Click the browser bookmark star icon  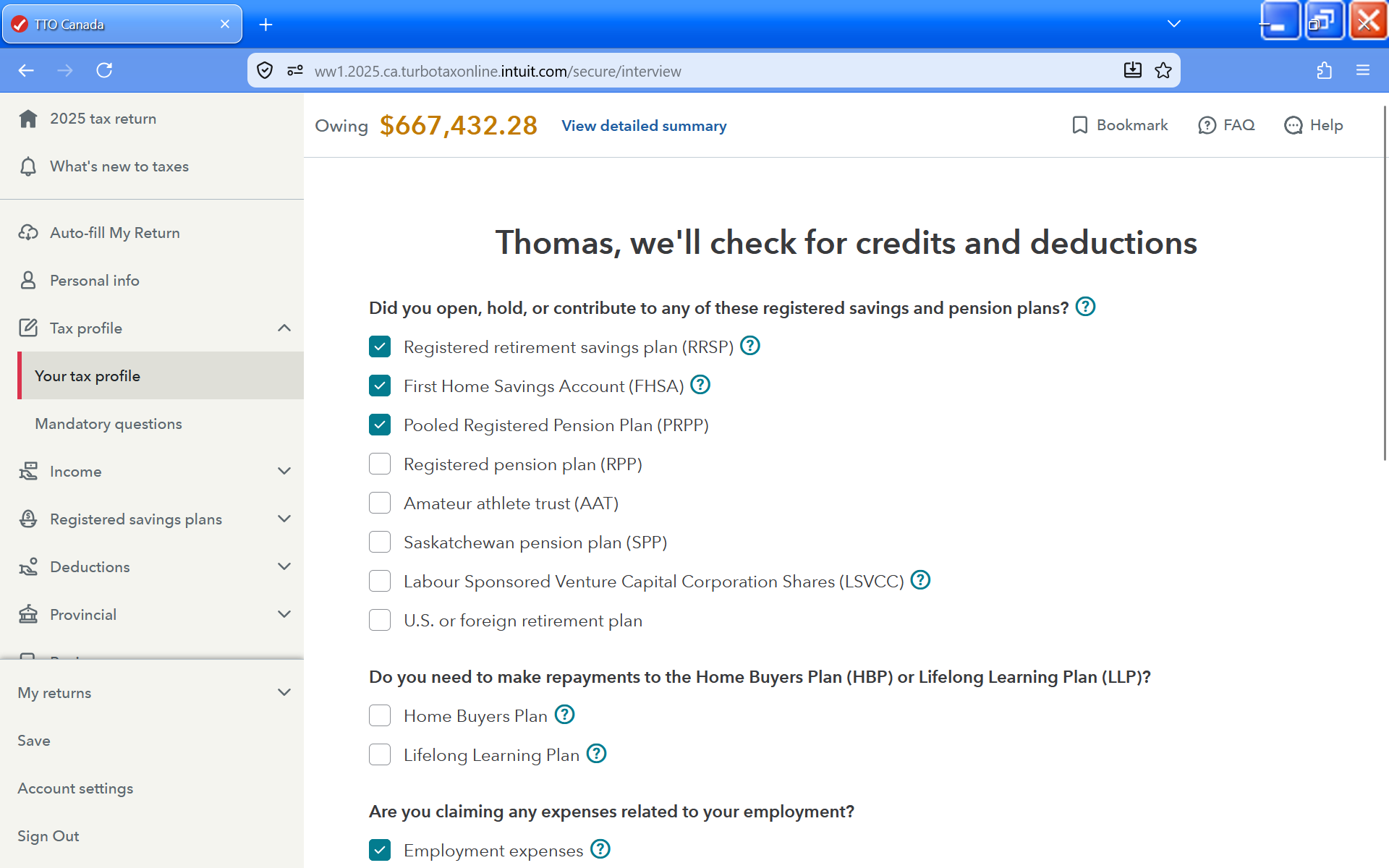tap(1163, 70)
